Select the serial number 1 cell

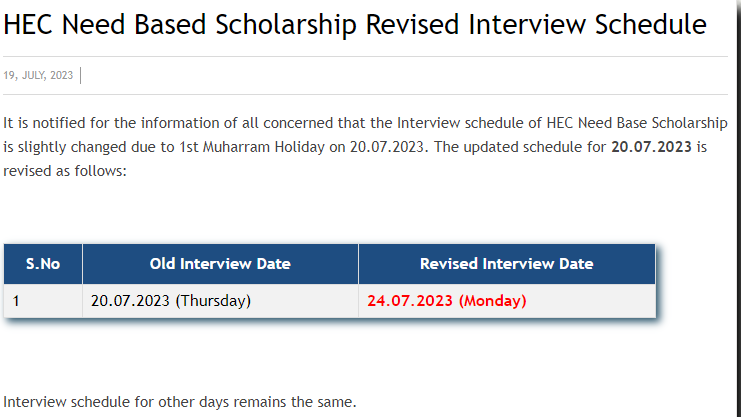43,301
